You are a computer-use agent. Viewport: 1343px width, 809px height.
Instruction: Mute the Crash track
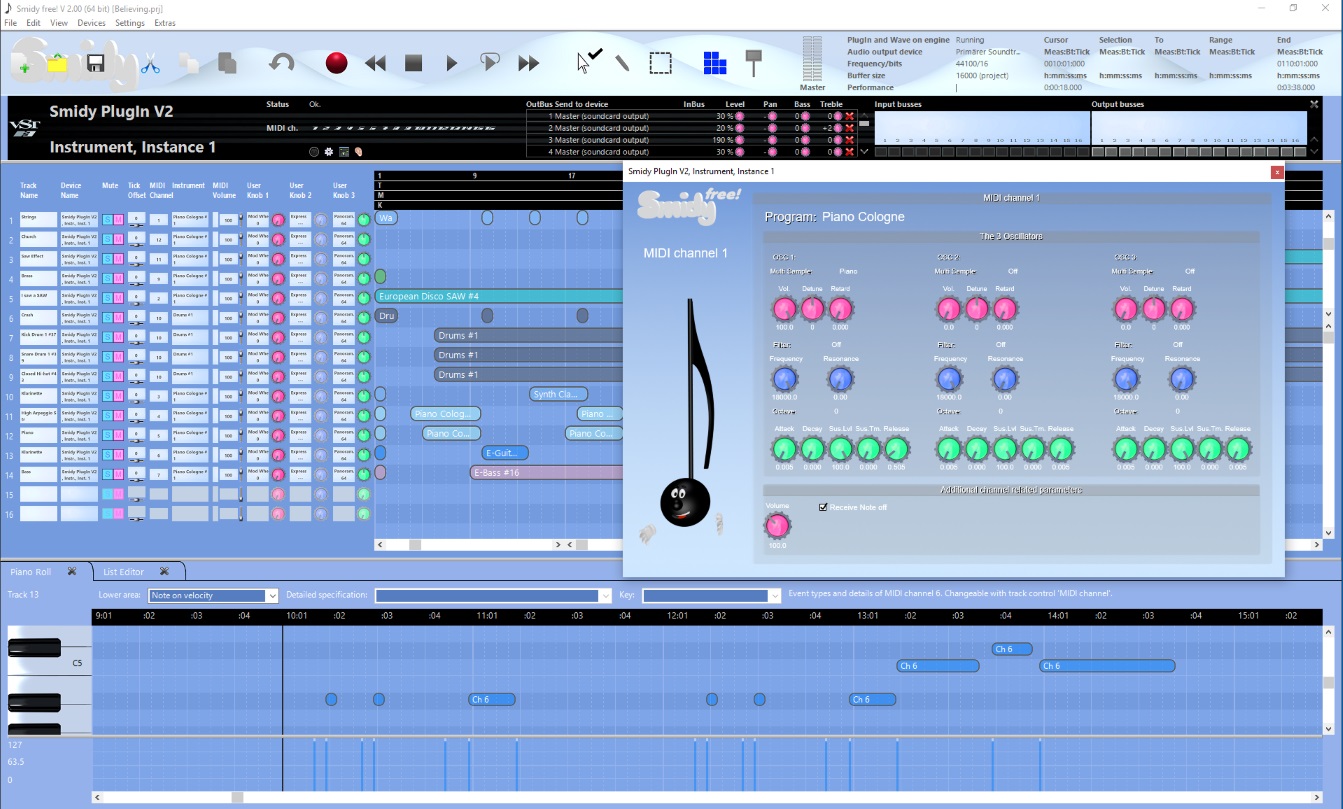click(x=119, y=318)
